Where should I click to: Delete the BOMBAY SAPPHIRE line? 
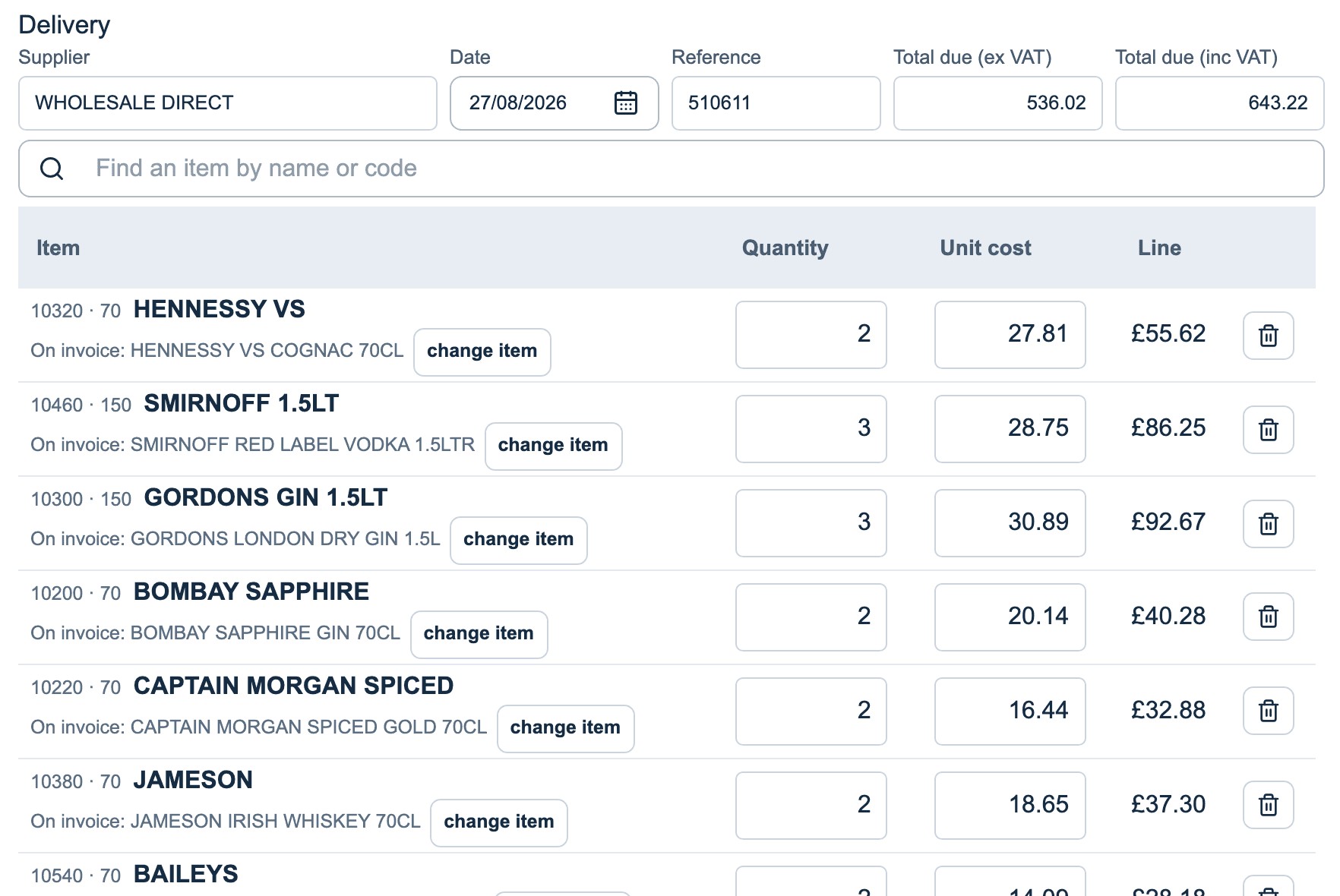pos(1268,616)
